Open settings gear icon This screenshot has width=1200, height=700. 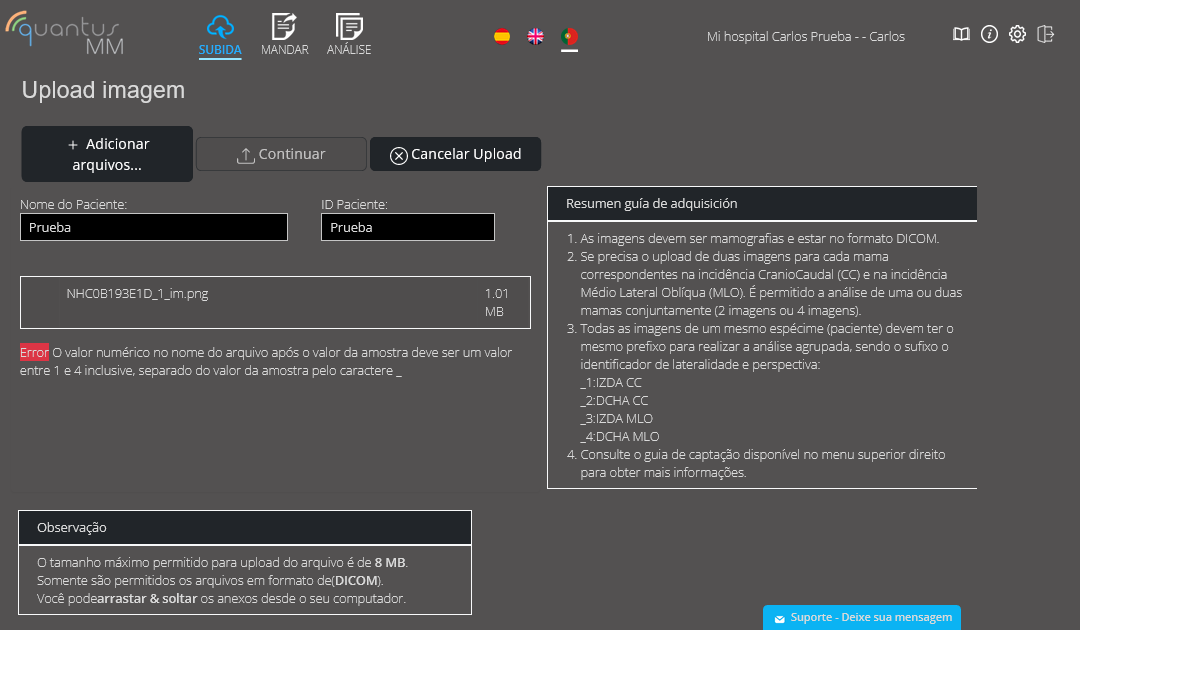tap(1017, 34)
